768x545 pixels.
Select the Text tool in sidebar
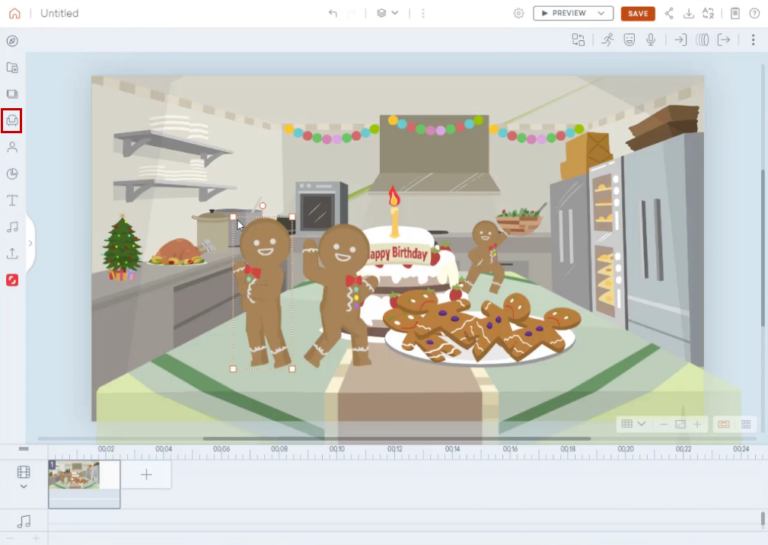pos(12,201)
